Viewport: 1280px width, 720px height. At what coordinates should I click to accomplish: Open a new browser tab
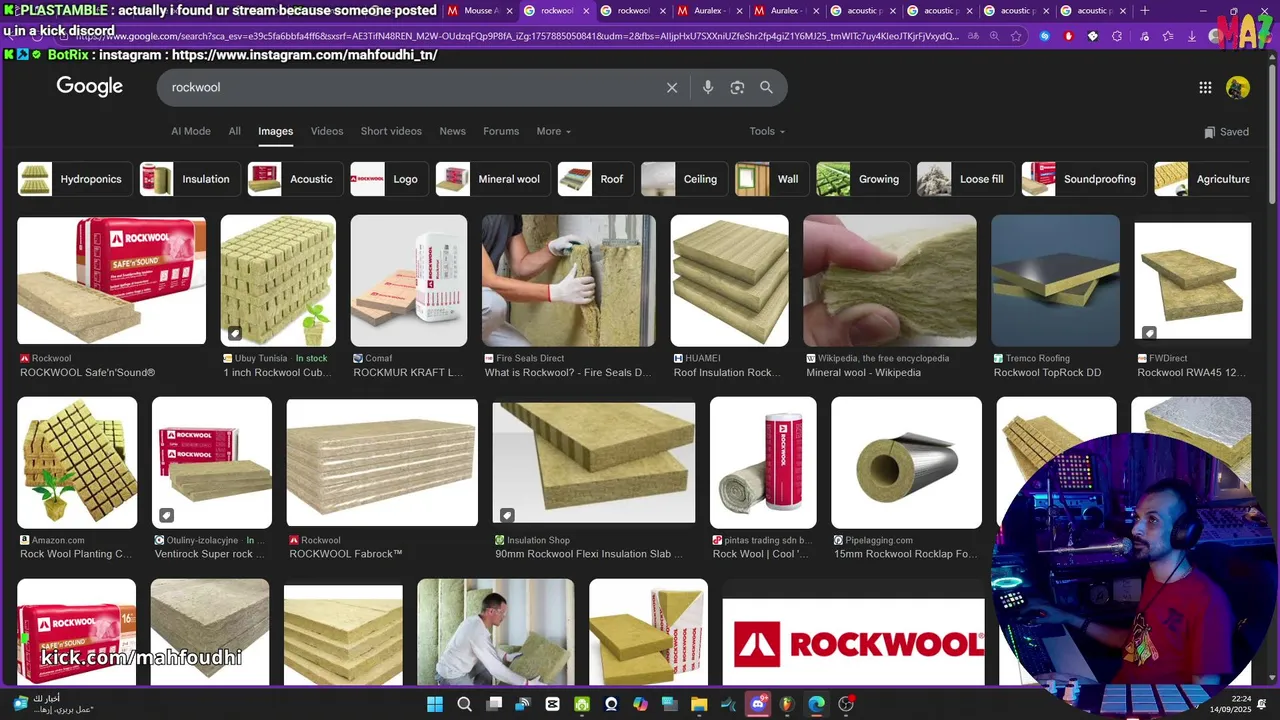click(x=1145, y=11)
